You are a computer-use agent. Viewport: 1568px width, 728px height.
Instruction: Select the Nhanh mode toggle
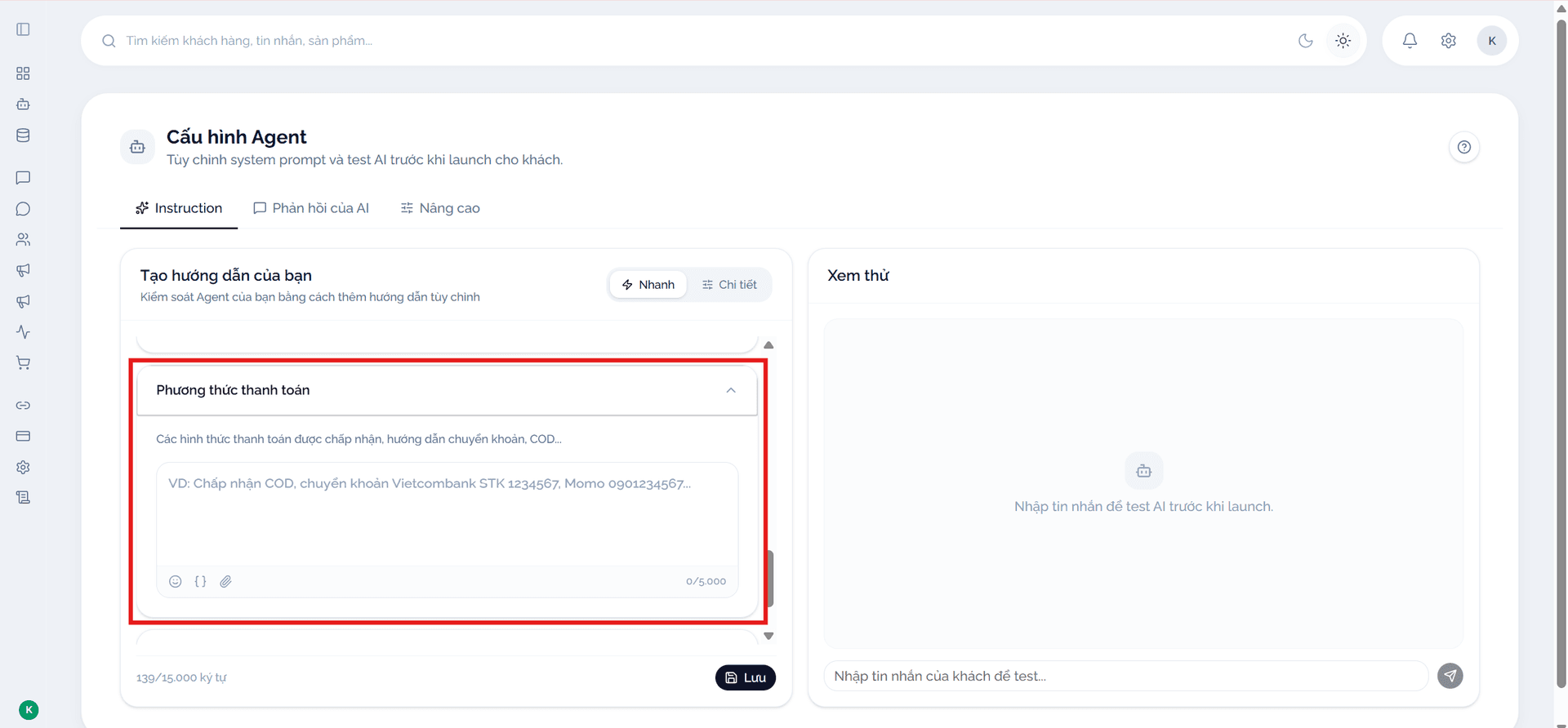(x=648, y=285)
